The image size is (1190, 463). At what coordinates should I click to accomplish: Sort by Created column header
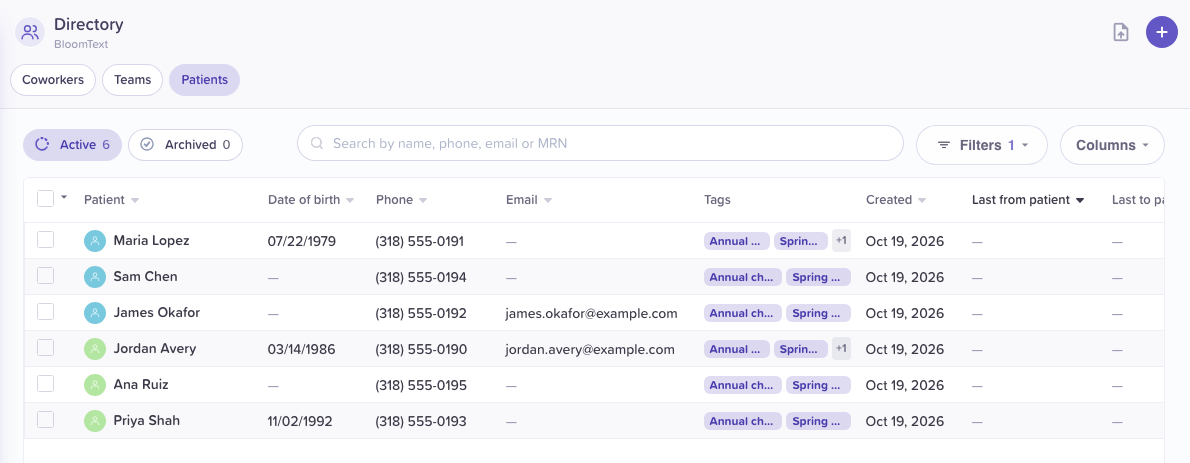896,200
